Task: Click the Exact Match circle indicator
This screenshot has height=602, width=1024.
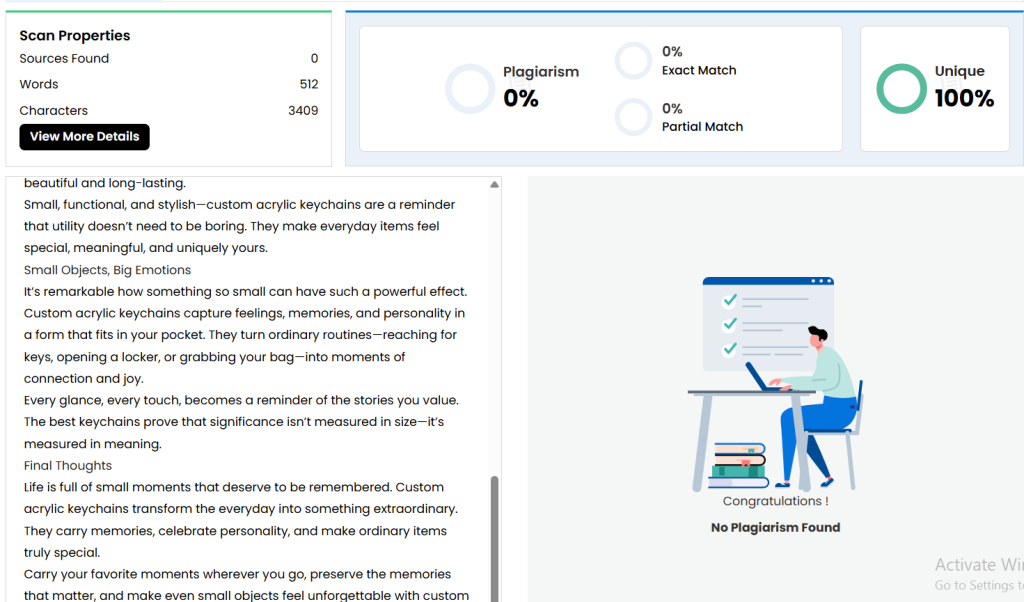Action: 633,61
